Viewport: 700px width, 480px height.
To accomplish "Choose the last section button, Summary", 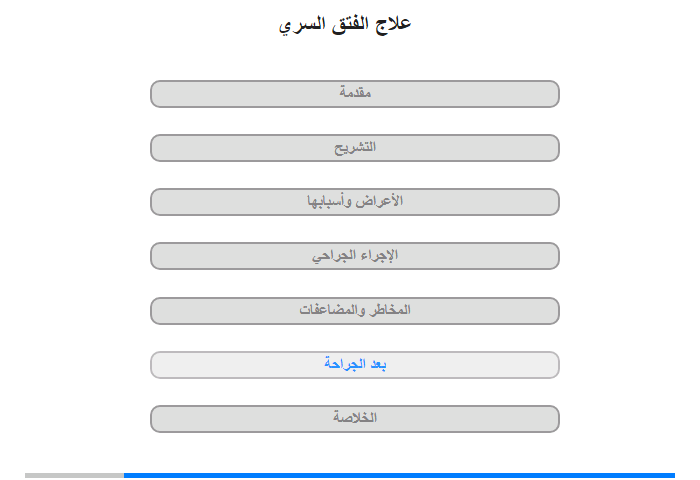I will (x=355, y=419).
